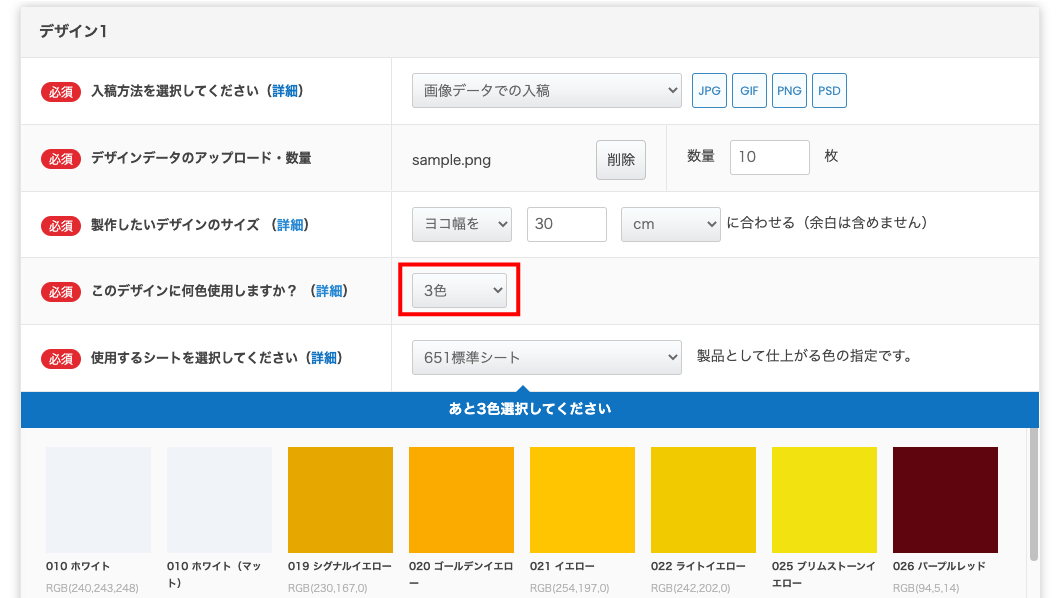Pick the 026 パープルレッド color swatch
1062x598 pixels.
tap(945, 500)
